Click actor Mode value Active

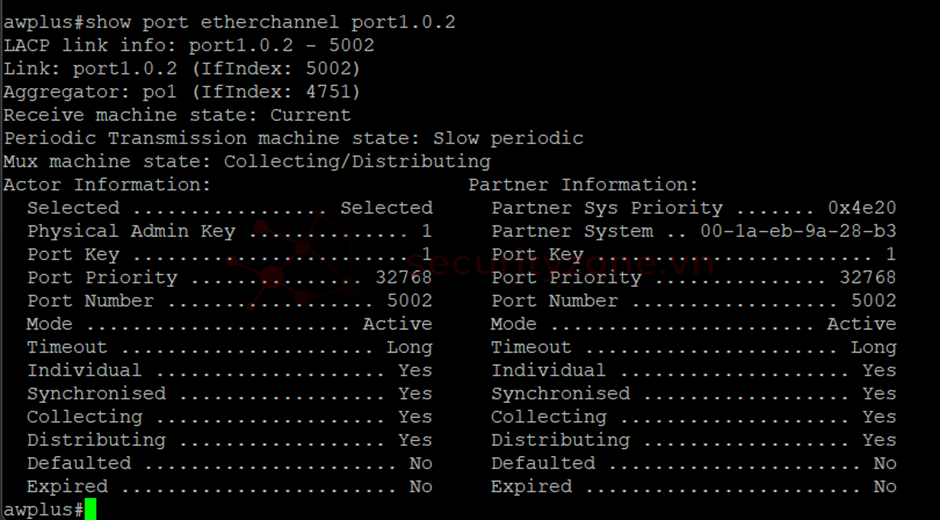(x=397, y=324)
